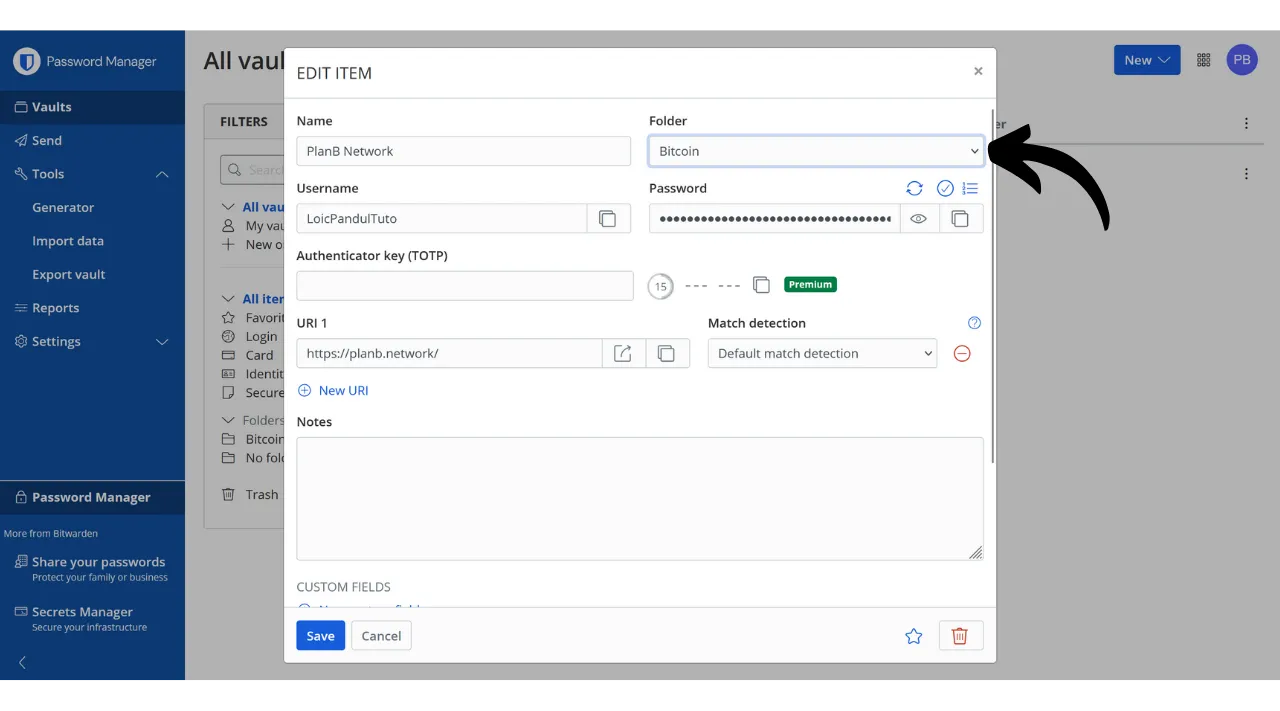This screenshot has height=711, width=1280.
Task: Copy the URI 1 value
Action: click(x=667, y=353)
